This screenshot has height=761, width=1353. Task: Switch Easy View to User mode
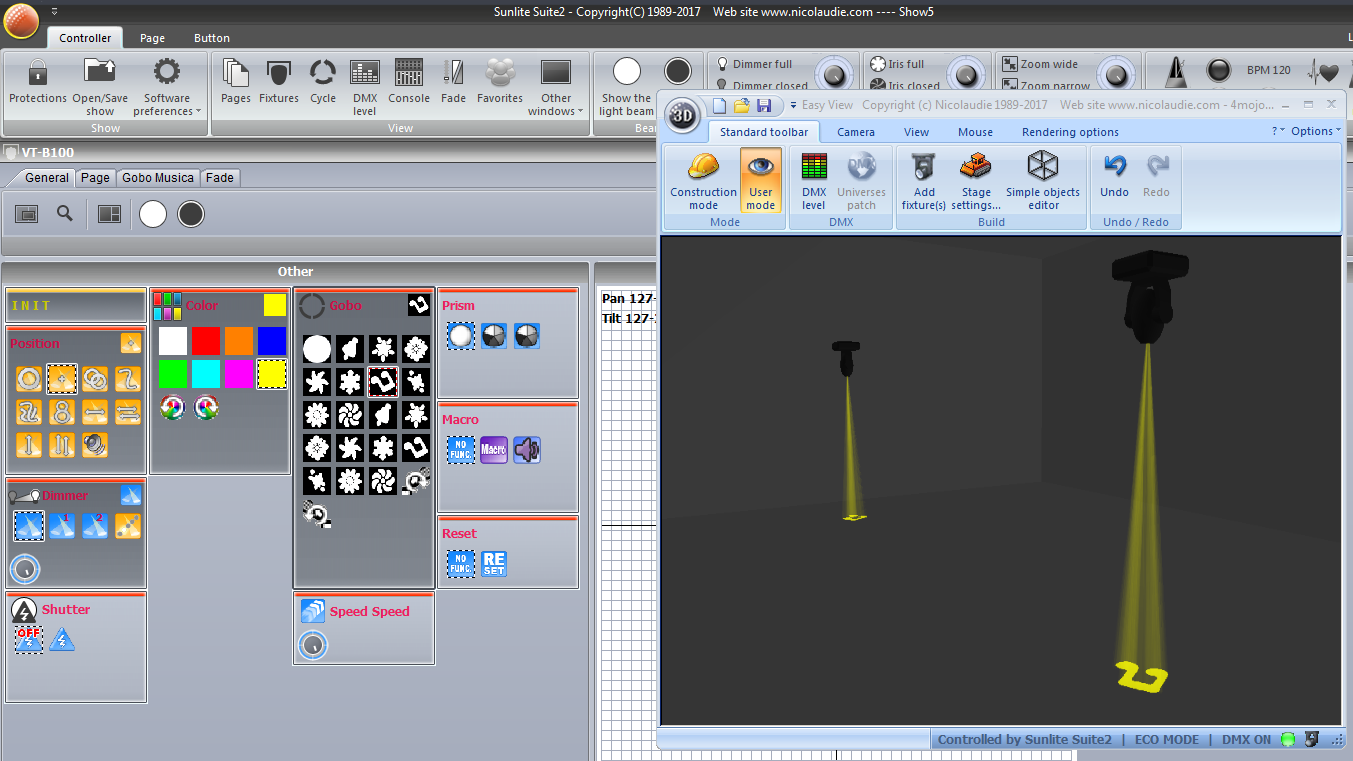tap(761, 181)
